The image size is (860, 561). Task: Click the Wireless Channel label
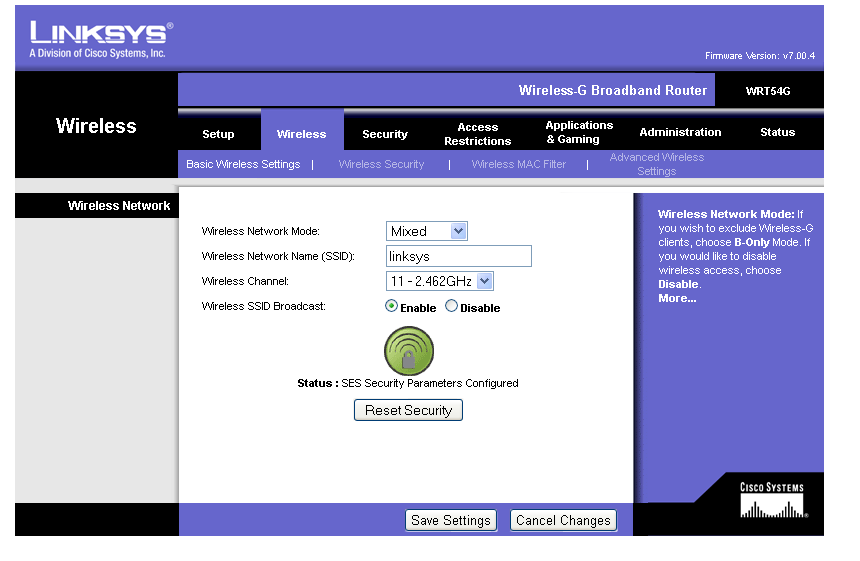tap(245, 281)
